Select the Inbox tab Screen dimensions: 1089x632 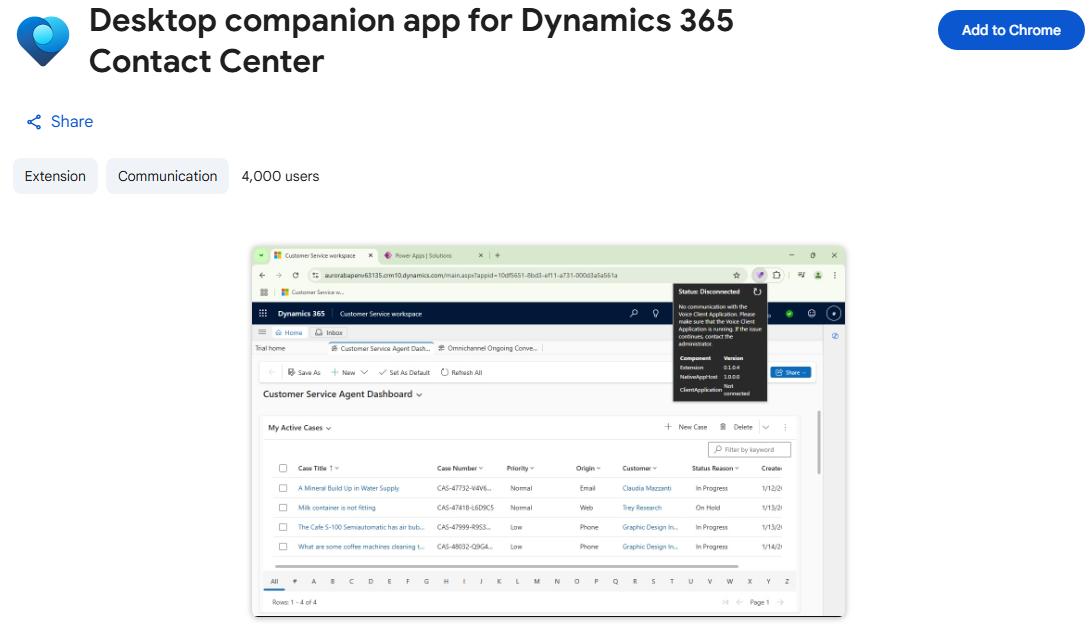[x=329, y=333]
